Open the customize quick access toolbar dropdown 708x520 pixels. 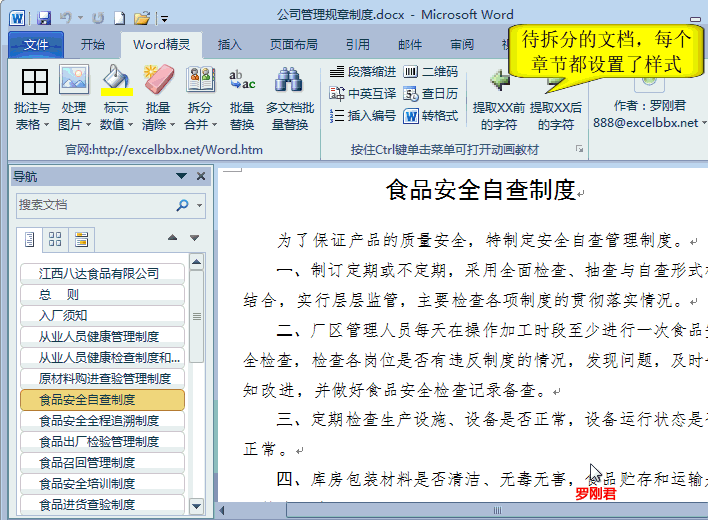pyautogui.click(x=164, y=18)
